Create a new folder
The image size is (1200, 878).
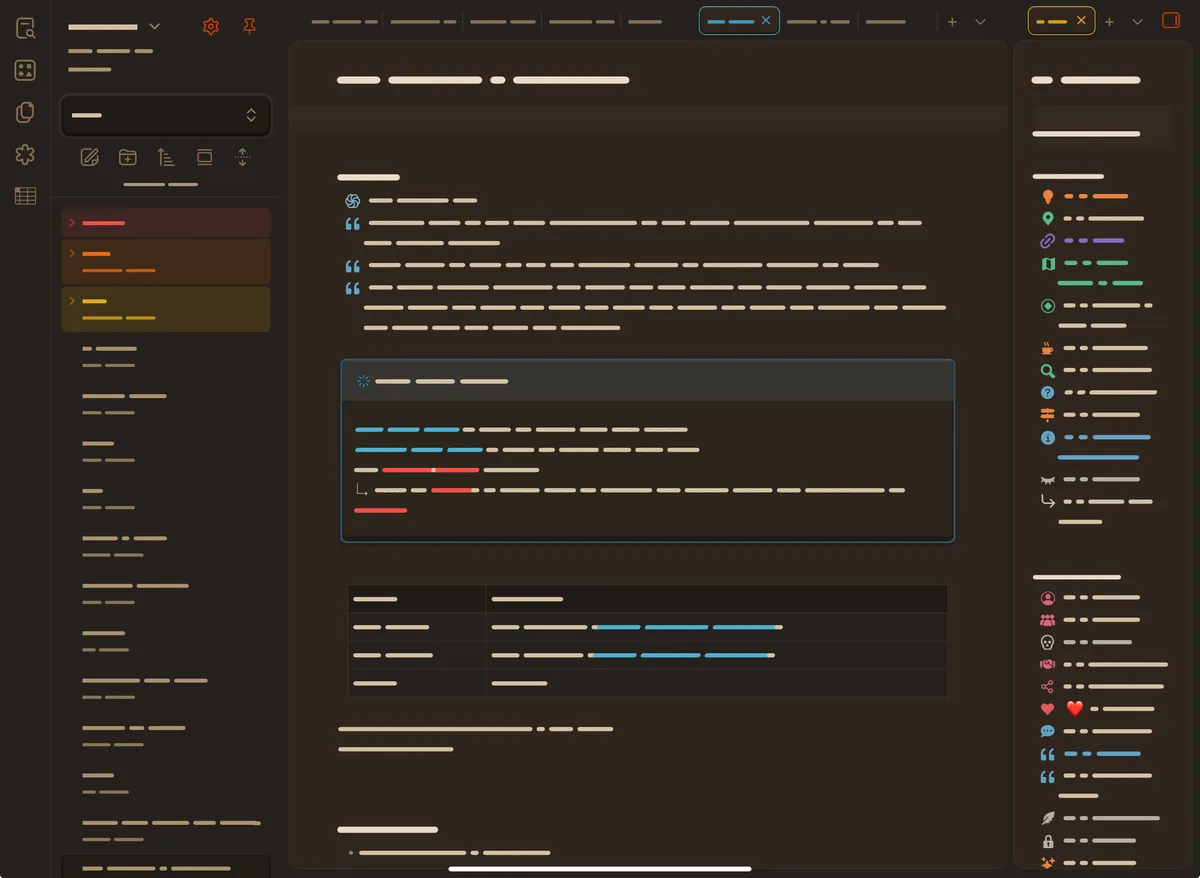click(127, 157)
